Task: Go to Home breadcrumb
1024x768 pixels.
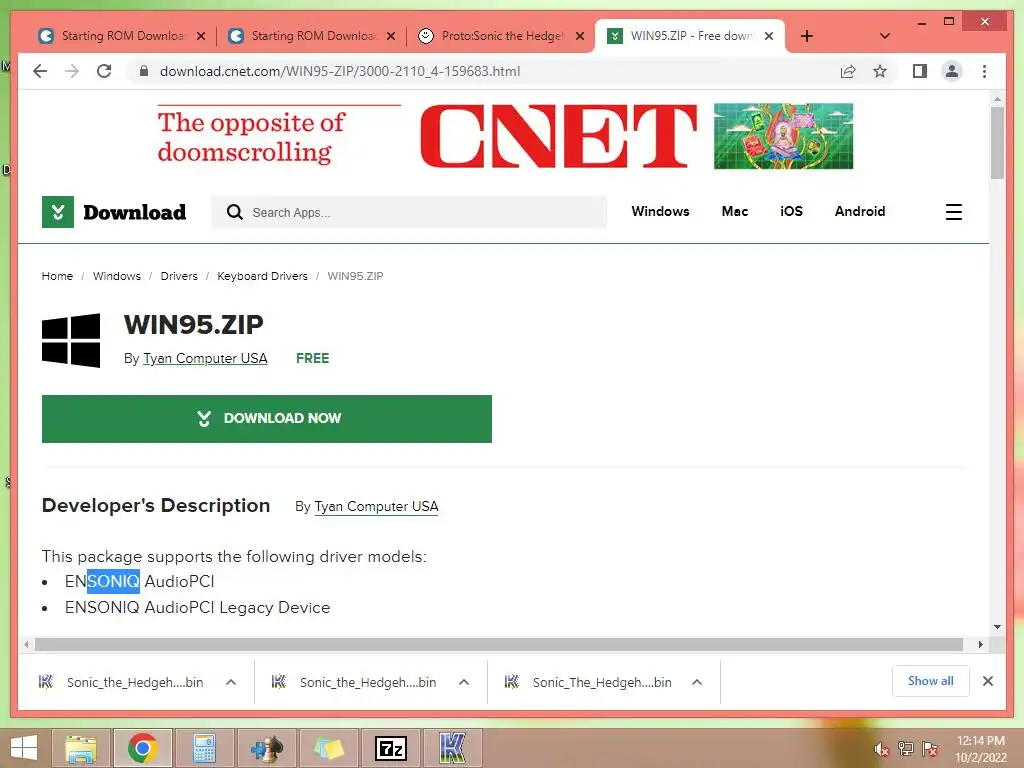Action: click(57, 276)
